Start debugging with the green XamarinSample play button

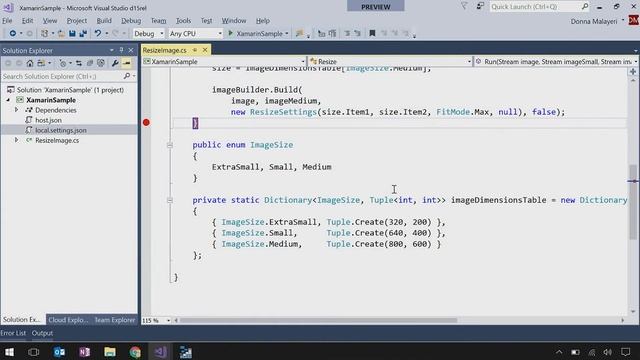pos(231,33)
